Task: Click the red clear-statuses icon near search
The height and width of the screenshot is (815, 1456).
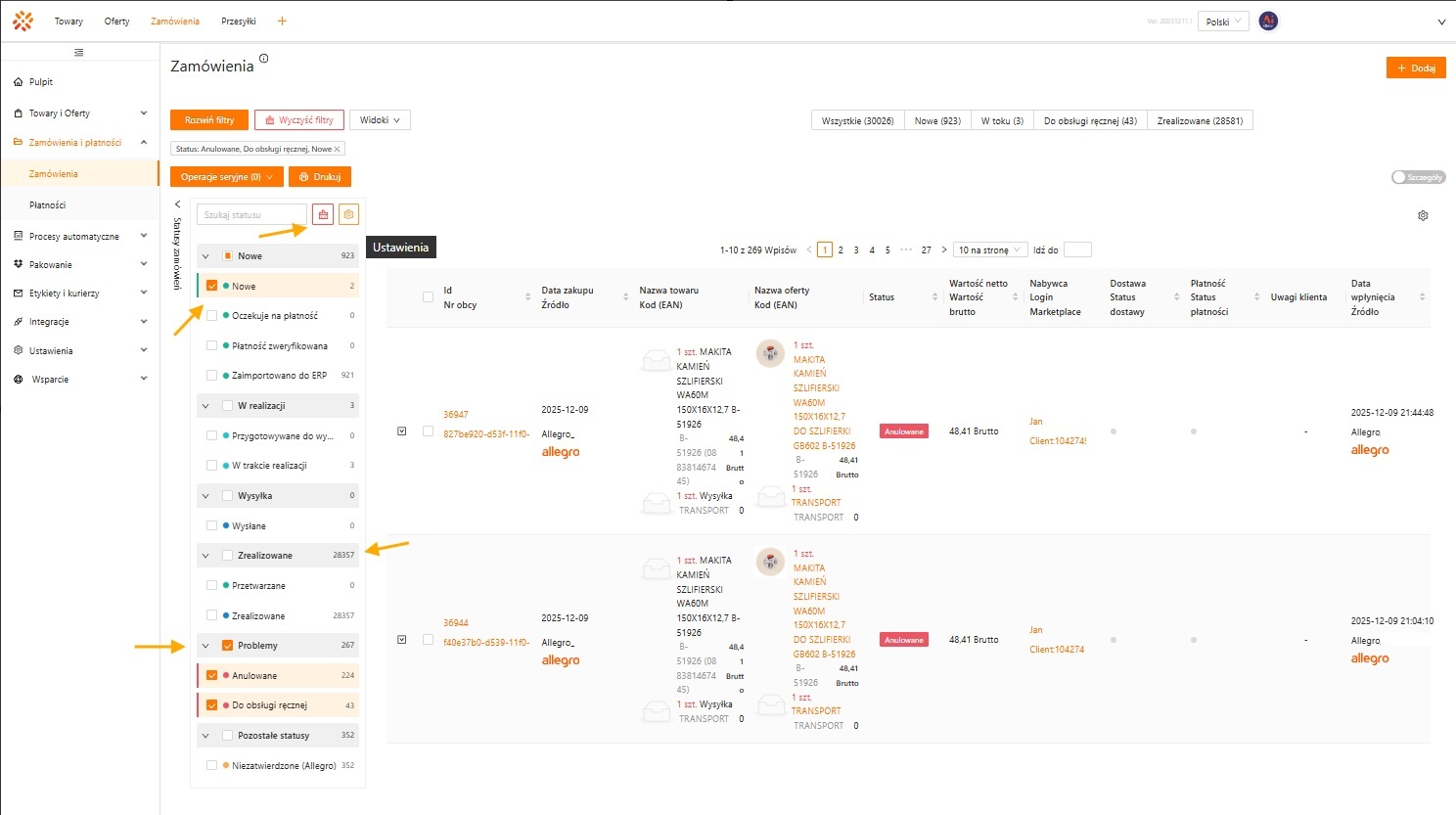Action: pyautogui.click(x=323, y=214)
